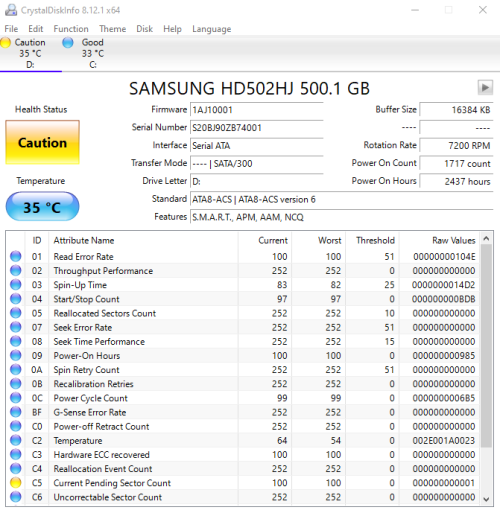Click the Standard field ATA8-ACS
Viewport: 500px width, 513px height.
(x=342, y=199)
